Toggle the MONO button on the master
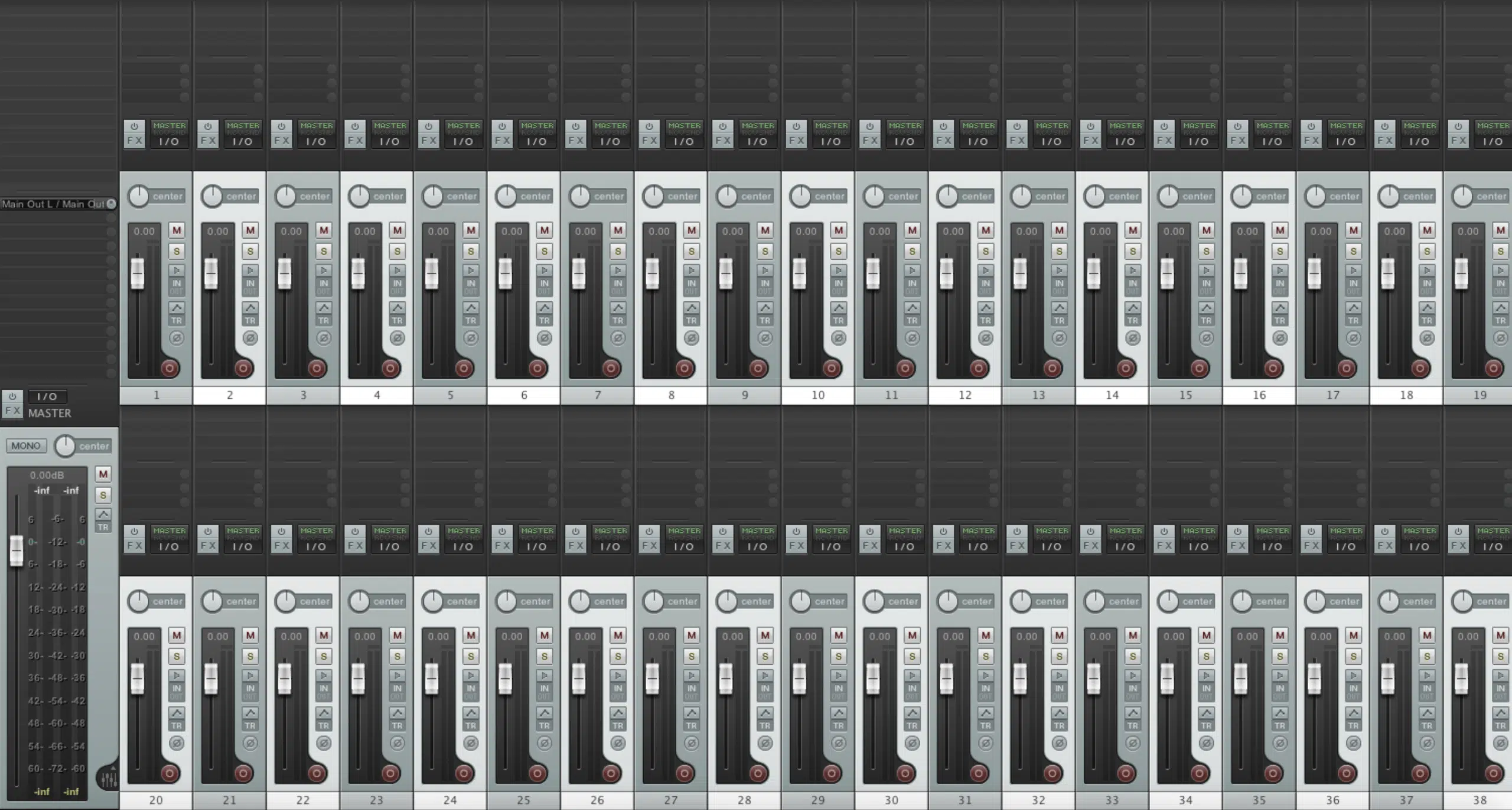Image resolution: width=1512 pixels, height=810 pixels. [26, 445]
